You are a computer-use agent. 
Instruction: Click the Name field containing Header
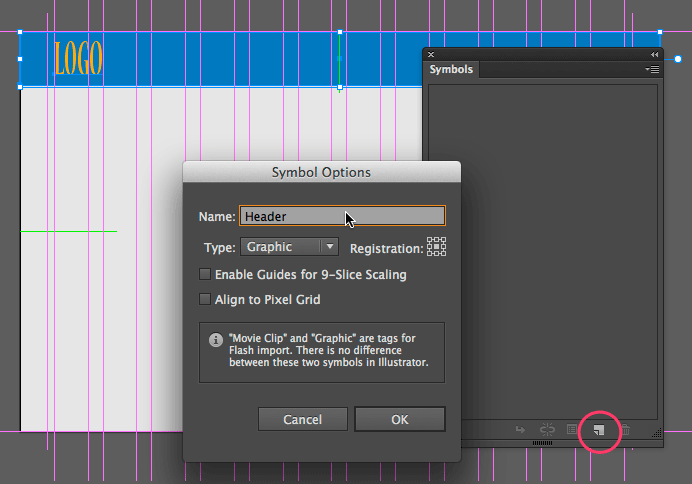[342, 216]
